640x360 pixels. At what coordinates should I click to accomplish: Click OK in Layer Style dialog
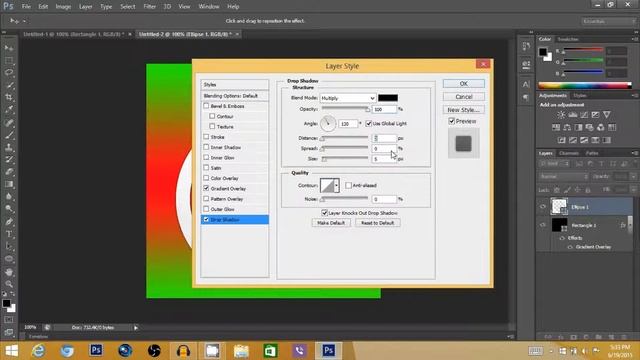[464, 84]
